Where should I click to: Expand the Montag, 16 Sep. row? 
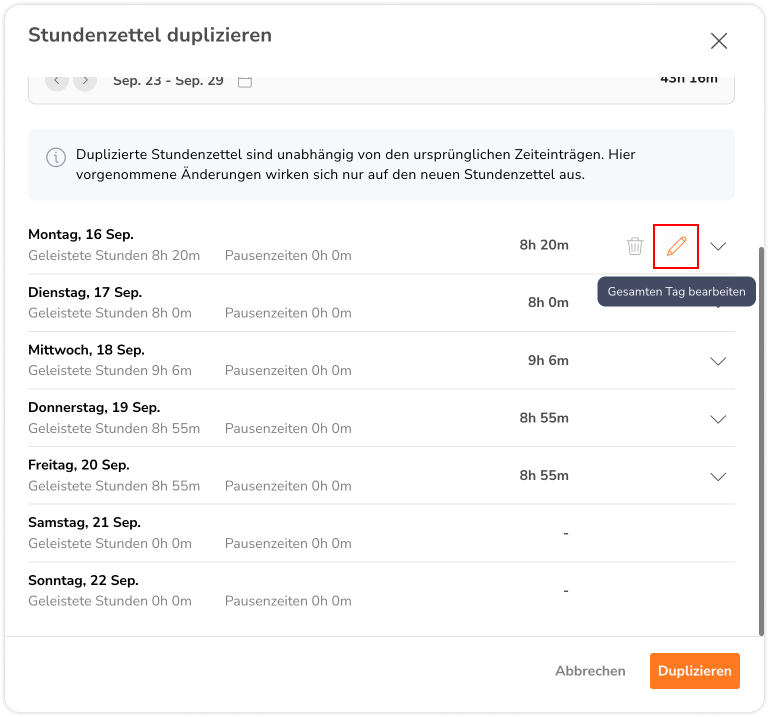pyautogui.click(x=718, y=246)
